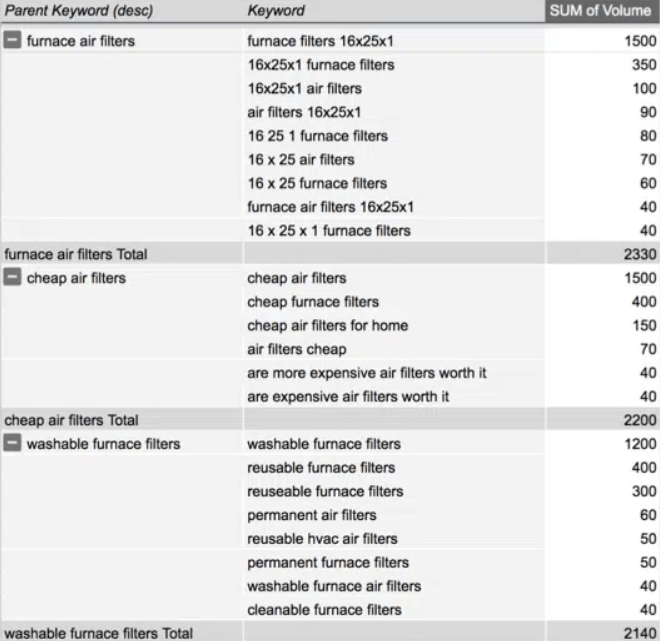Collapse the washable furnace filters group
This screenshot has height=641, width=660.
13,444
